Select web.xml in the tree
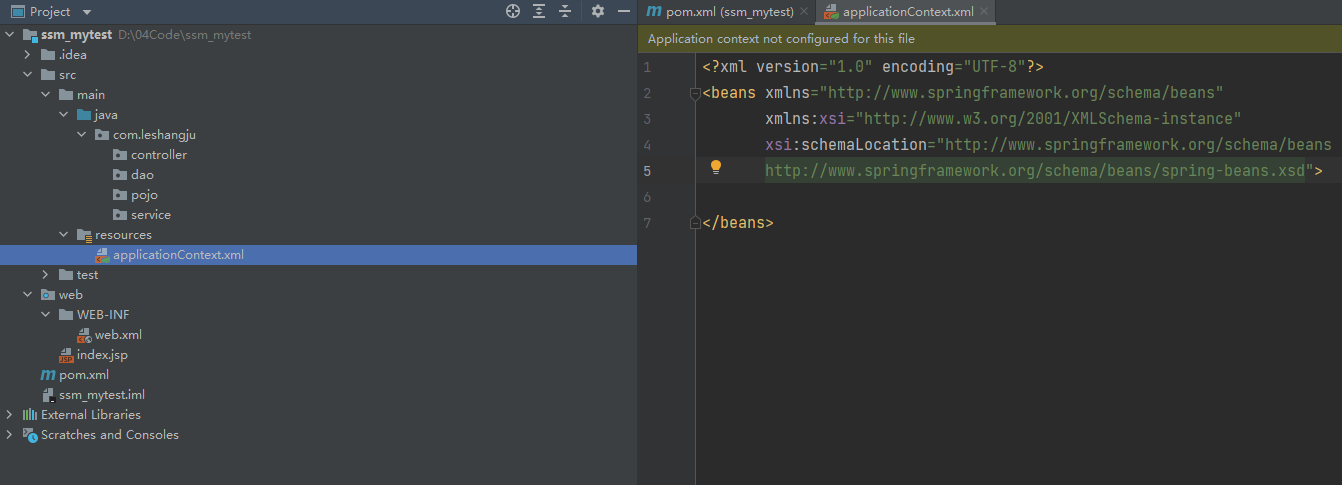Screen dimensions: 1342x485 tap(118, 335)
